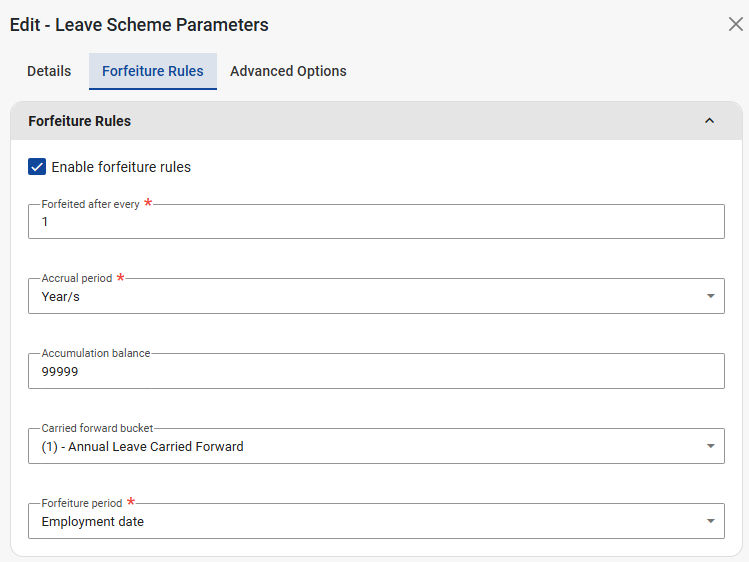The height and width of the screenshot is (562, 749).
Task: Open the Accrual period dropdown arrow
Action: (x=710, y=296)
